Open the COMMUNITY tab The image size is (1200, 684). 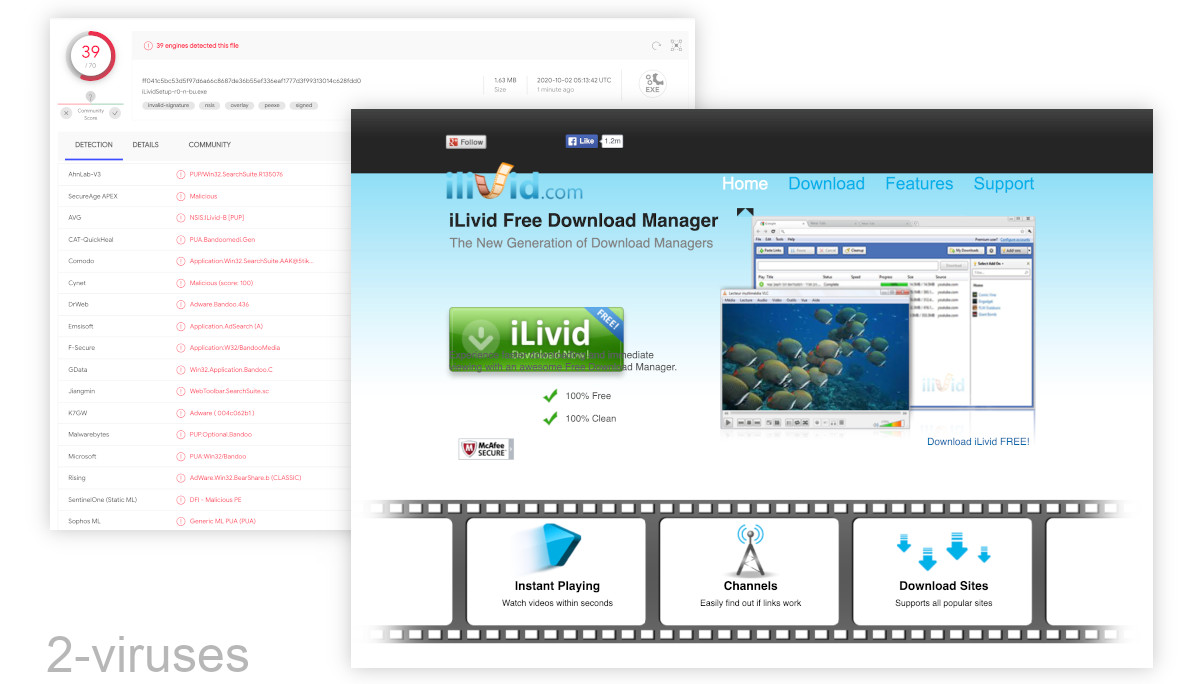[209, 144]
